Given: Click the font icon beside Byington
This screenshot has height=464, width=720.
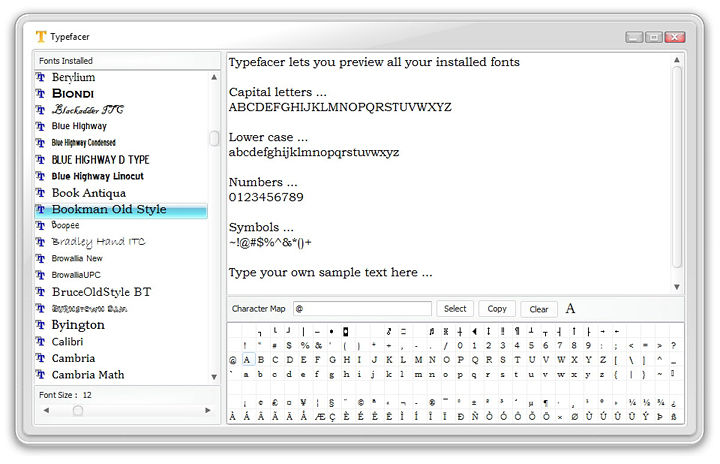Looking at the screenshot, I should pos(41,325).
